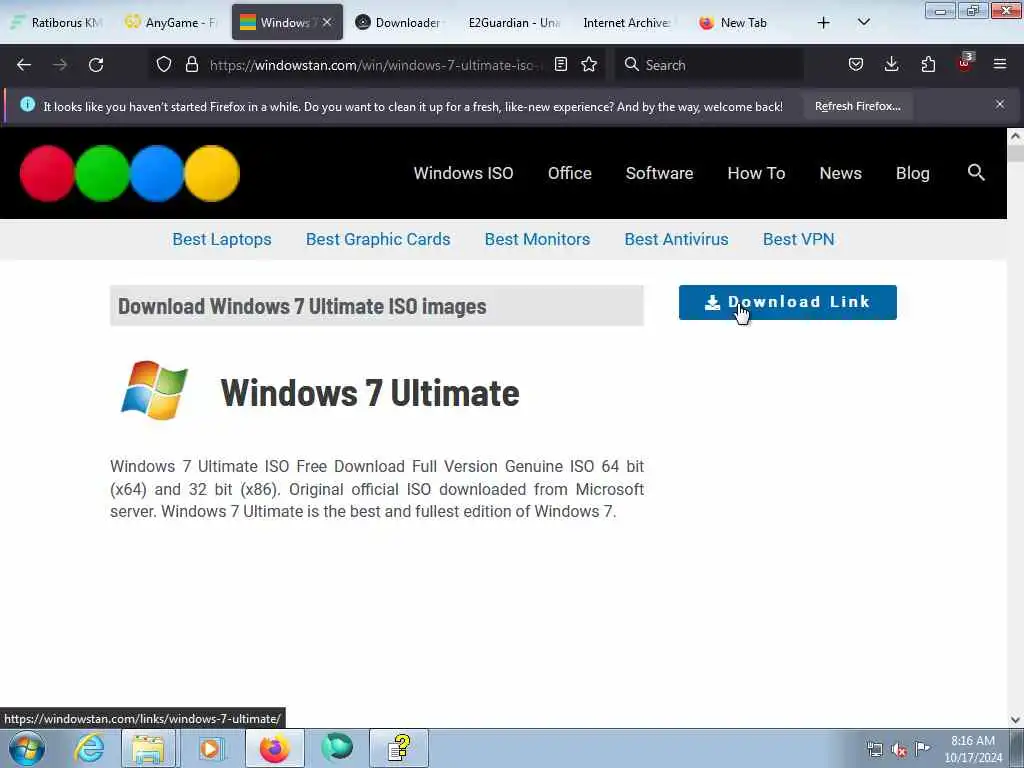Screen dimensions: 1024x768
Task: Open uBlock extension icon with badge
Action: [x=965, y=63]
